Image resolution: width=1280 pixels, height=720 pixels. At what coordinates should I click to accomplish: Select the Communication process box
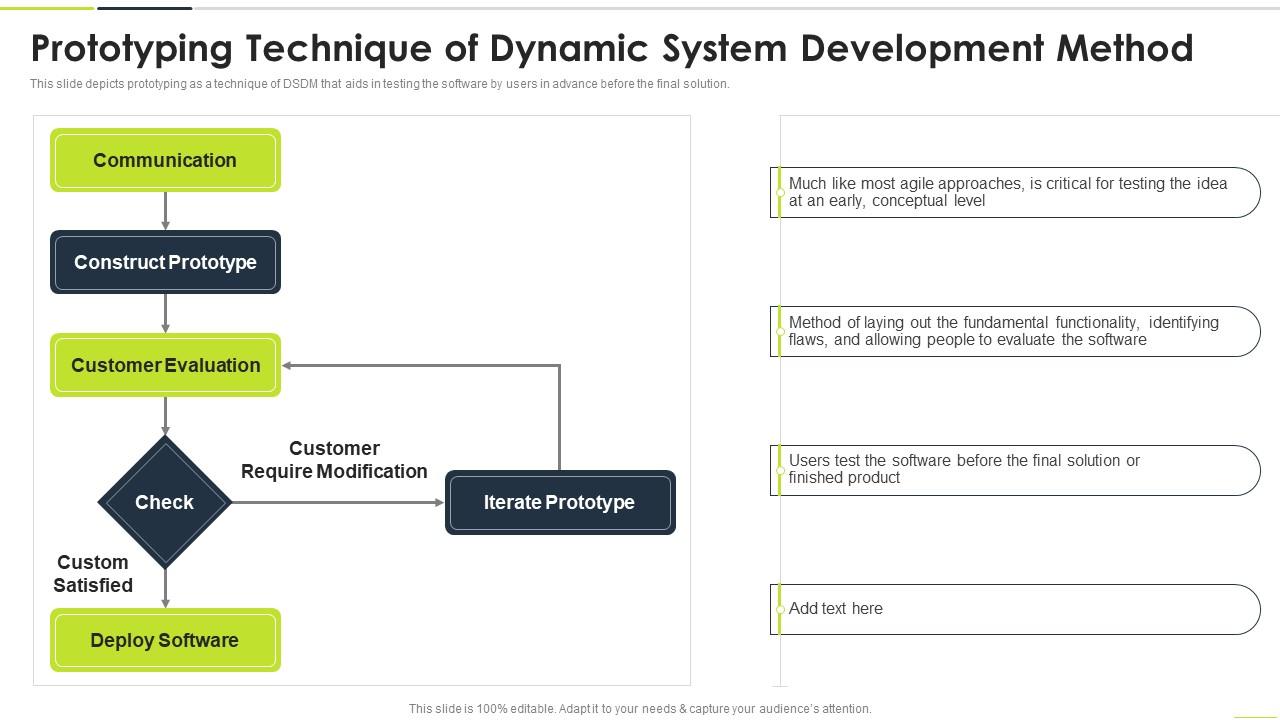tap(165, 160)
